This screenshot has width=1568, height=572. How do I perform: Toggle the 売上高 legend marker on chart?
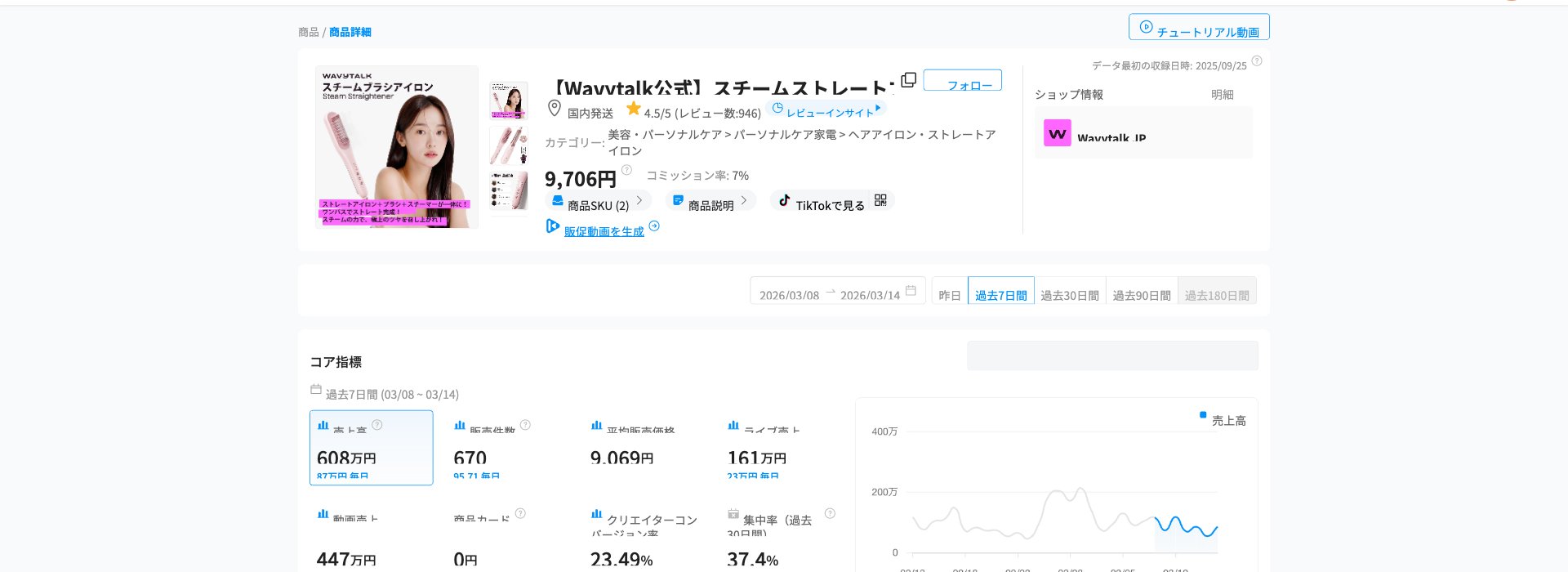1203,415
